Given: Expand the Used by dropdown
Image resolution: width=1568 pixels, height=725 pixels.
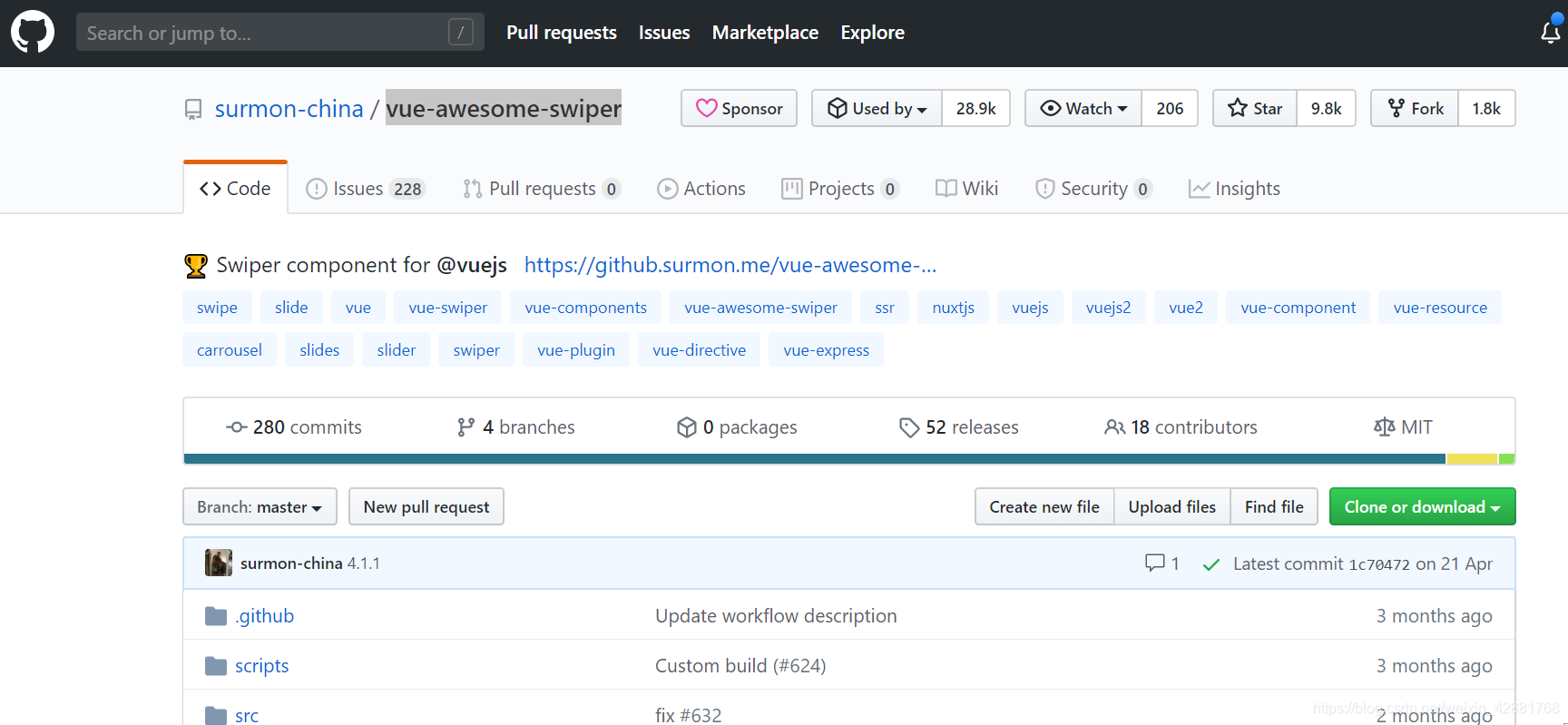Looking at the screenshot, I should [x=877, y=108].
